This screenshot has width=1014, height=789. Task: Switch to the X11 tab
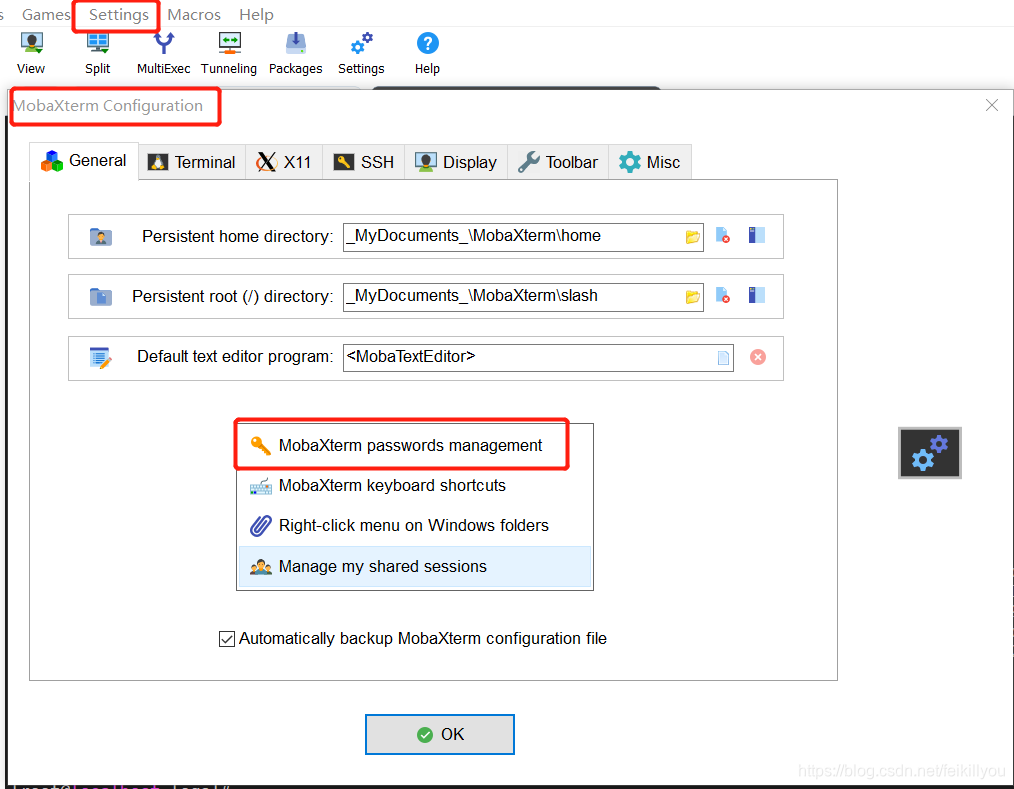pyautogui.click(x=284, y=162)
